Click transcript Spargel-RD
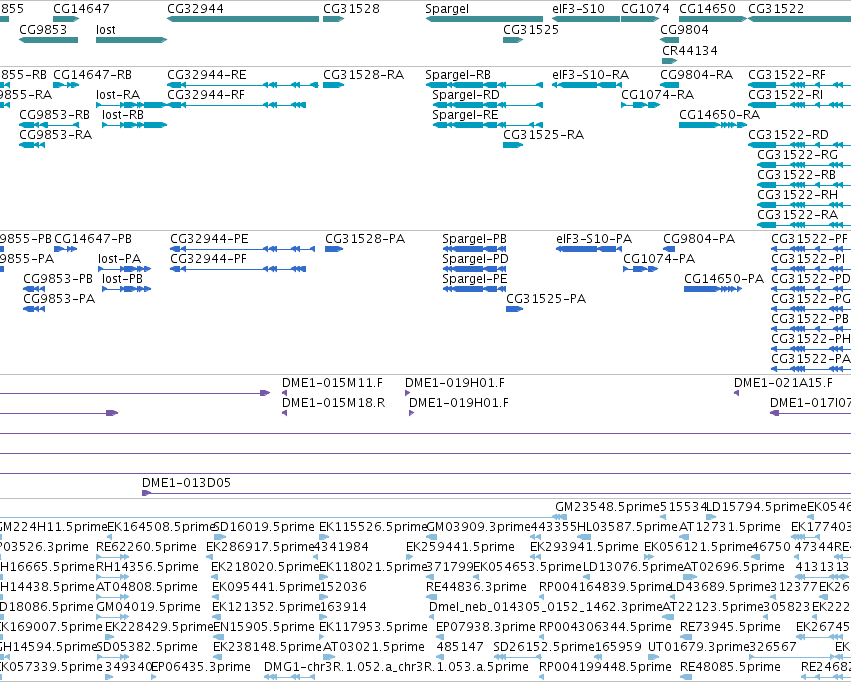 [x=466, y=94]
